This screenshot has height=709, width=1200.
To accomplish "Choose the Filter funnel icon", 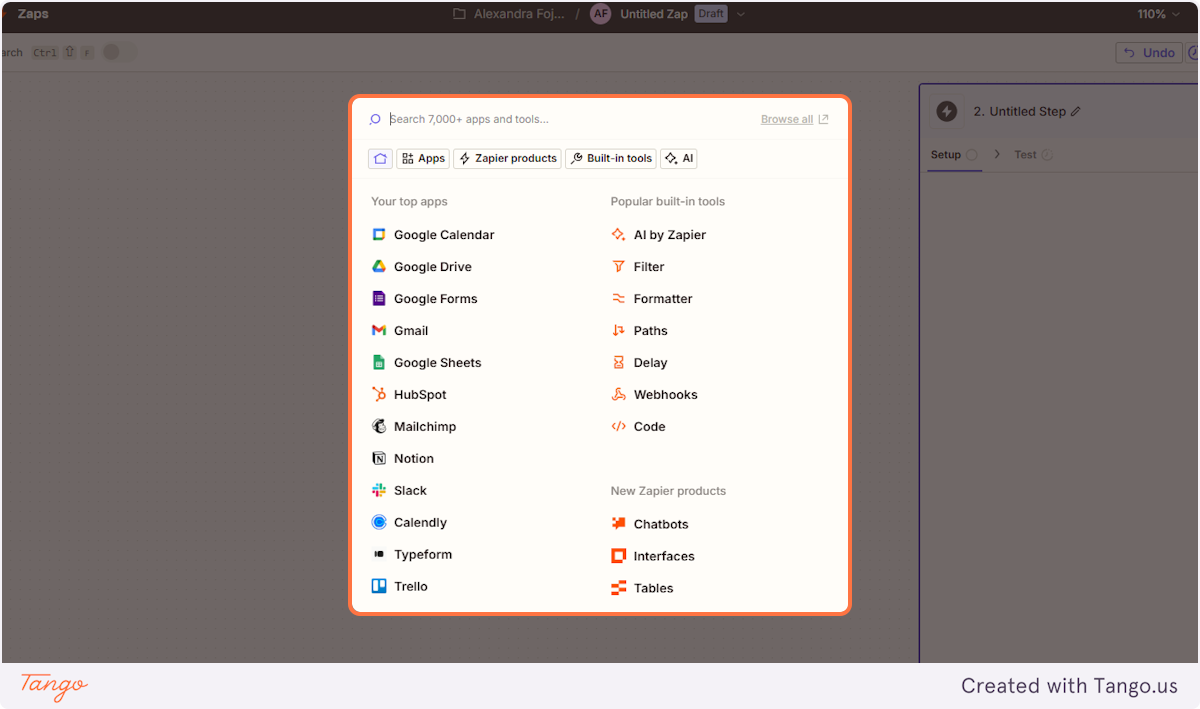I will click(x=619, y=267).
